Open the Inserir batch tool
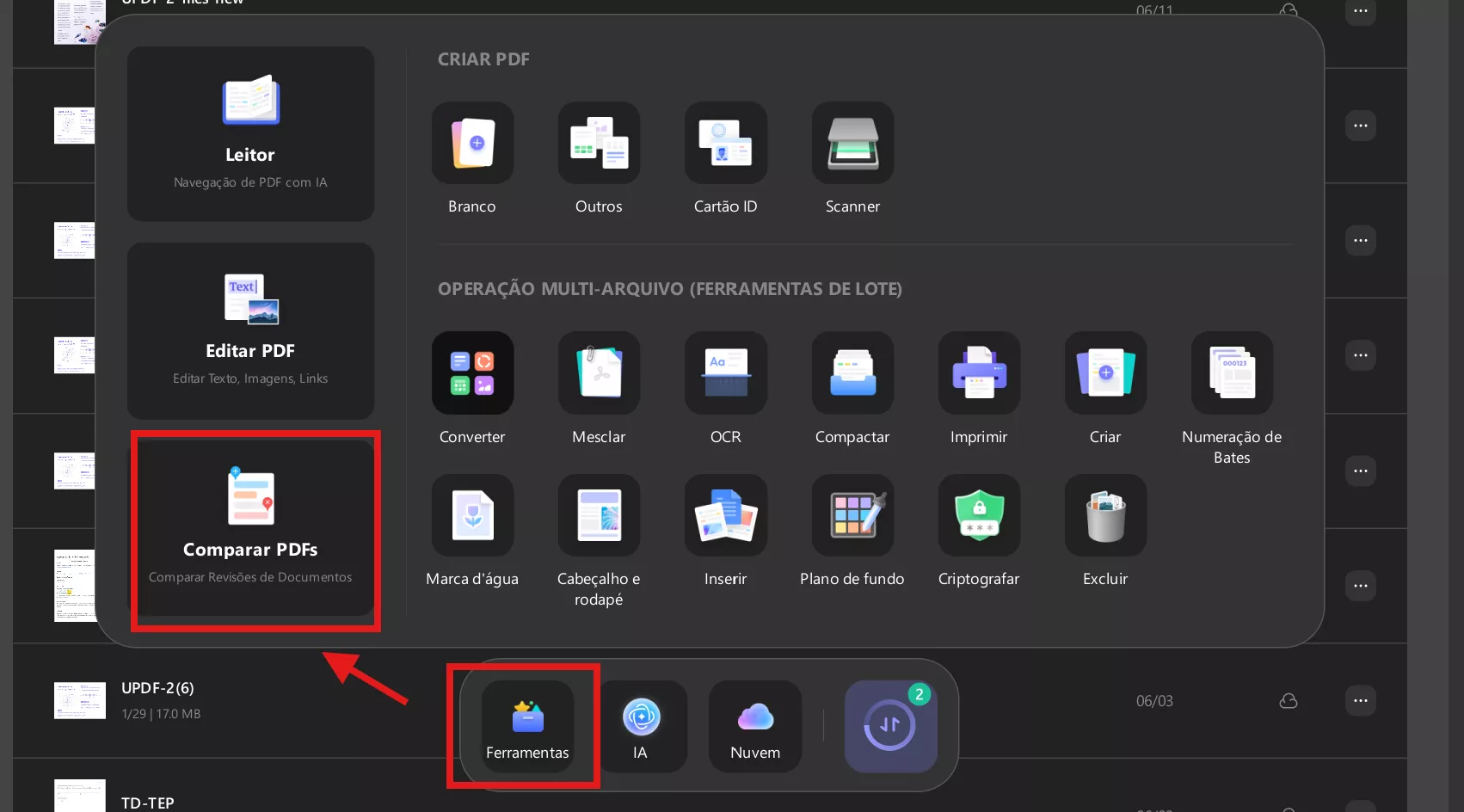1464x812 pixels. [x=725, y=515]
